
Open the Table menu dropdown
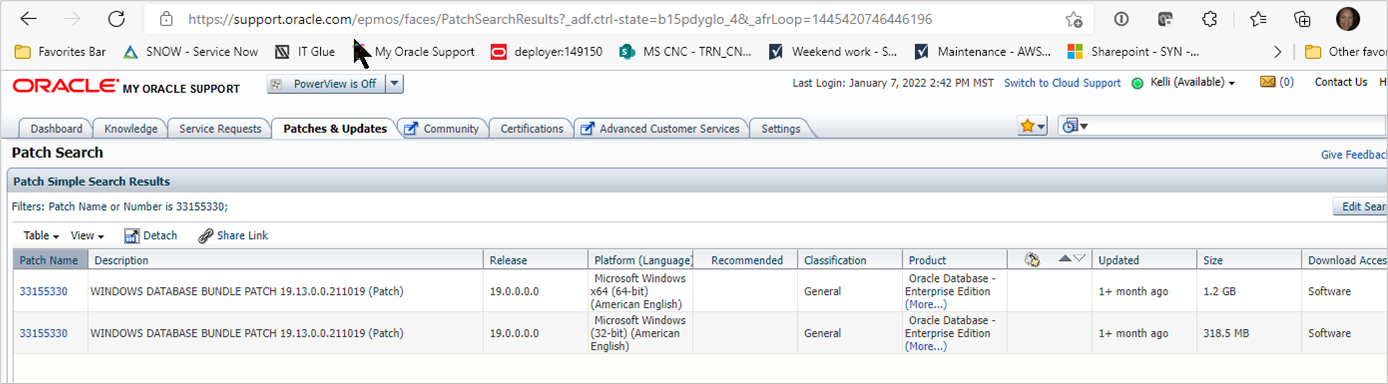coord(41,235)
